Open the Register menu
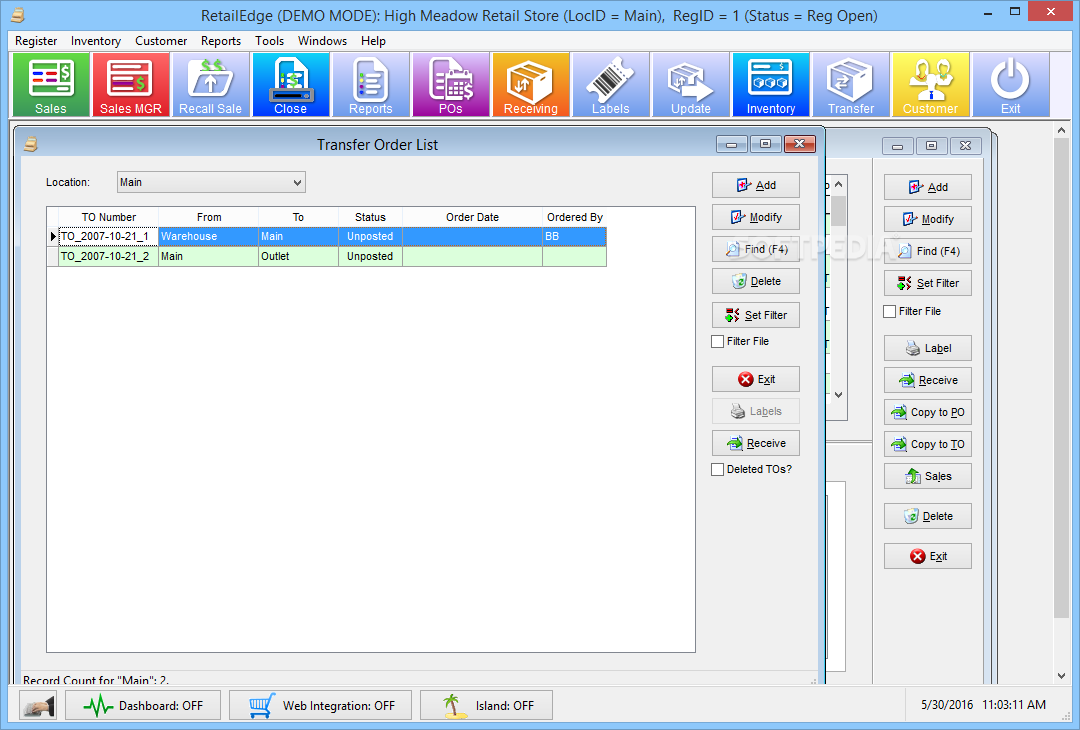 36,41
